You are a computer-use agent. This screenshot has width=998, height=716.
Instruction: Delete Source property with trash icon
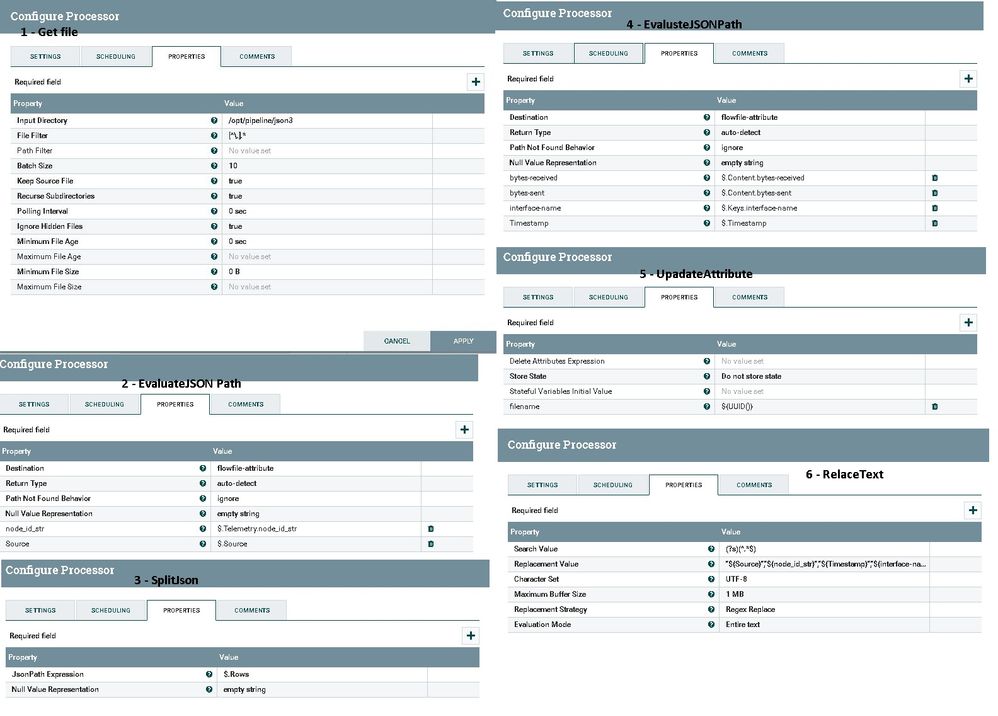431,544
